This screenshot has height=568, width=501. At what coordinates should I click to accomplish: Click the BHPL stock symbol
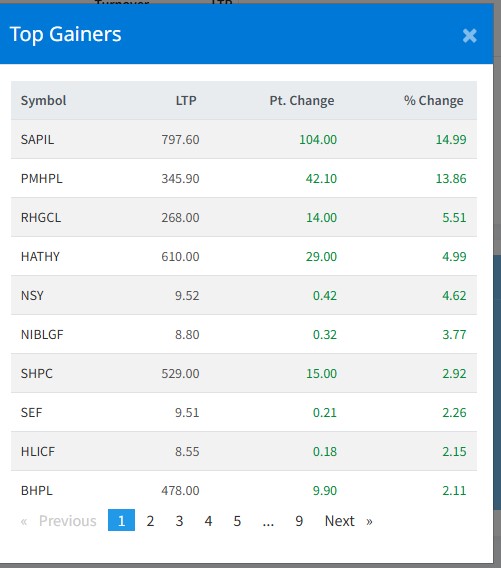(37, 491)
